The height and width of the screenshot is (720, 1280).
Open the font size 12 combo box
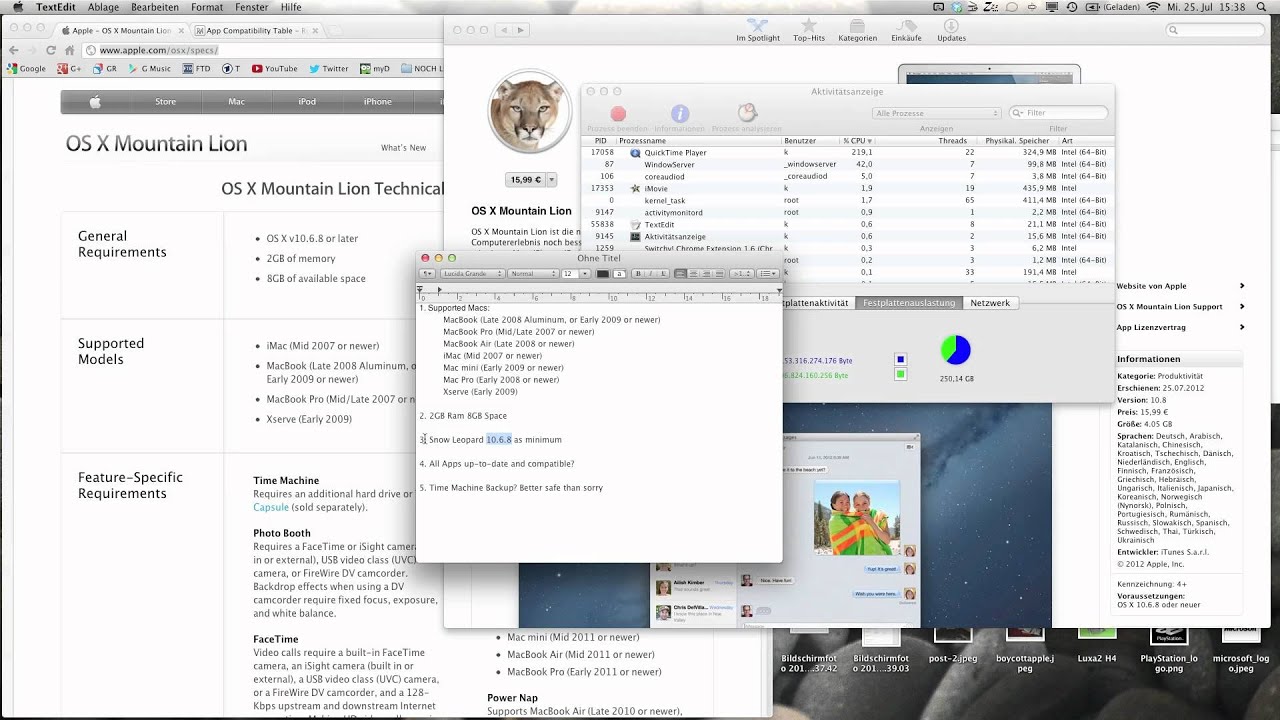[x=577, y=274]
